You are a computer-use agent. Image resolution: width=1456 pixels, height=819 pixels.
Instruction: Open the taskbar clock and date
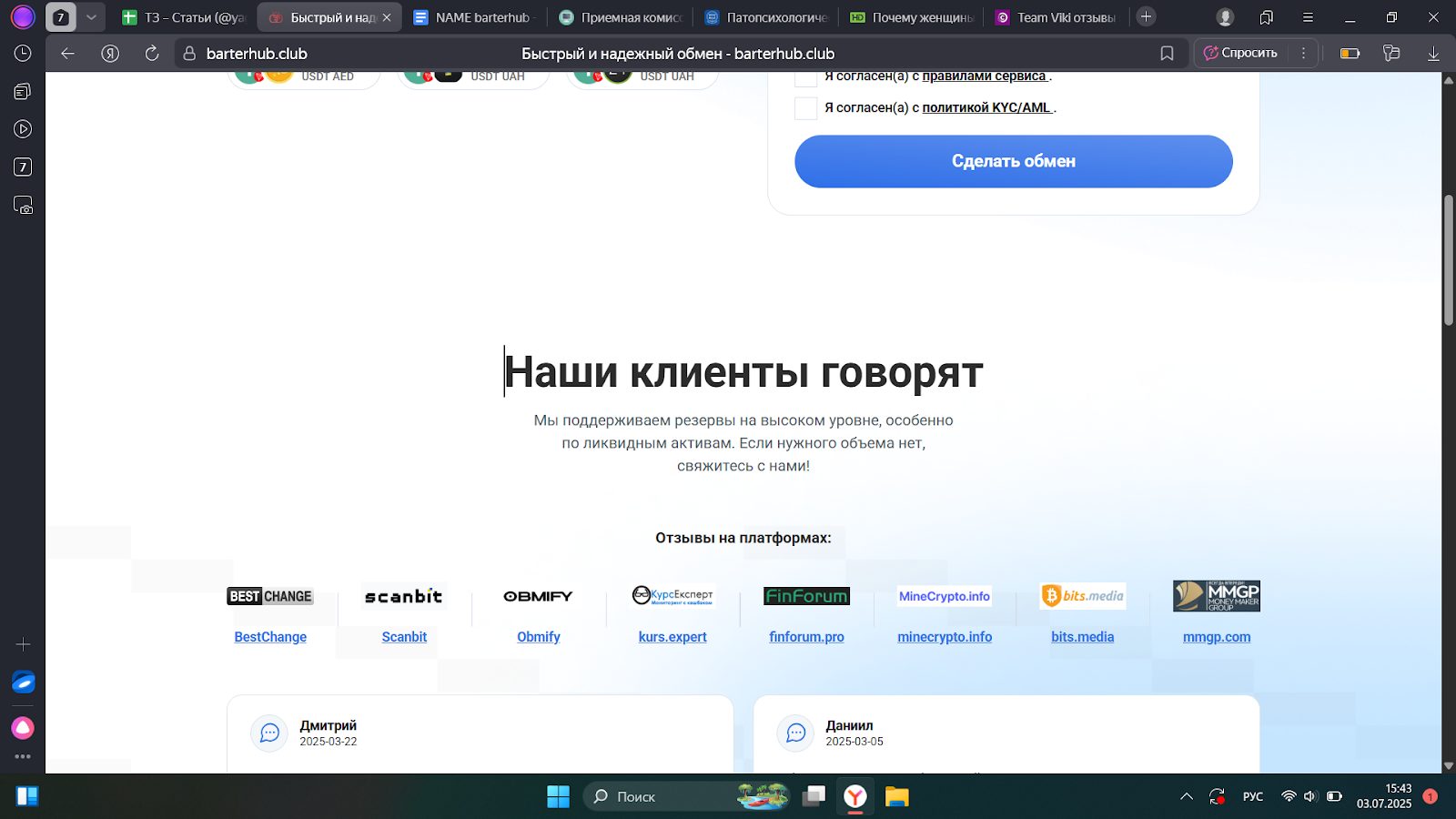(1384, 796)
